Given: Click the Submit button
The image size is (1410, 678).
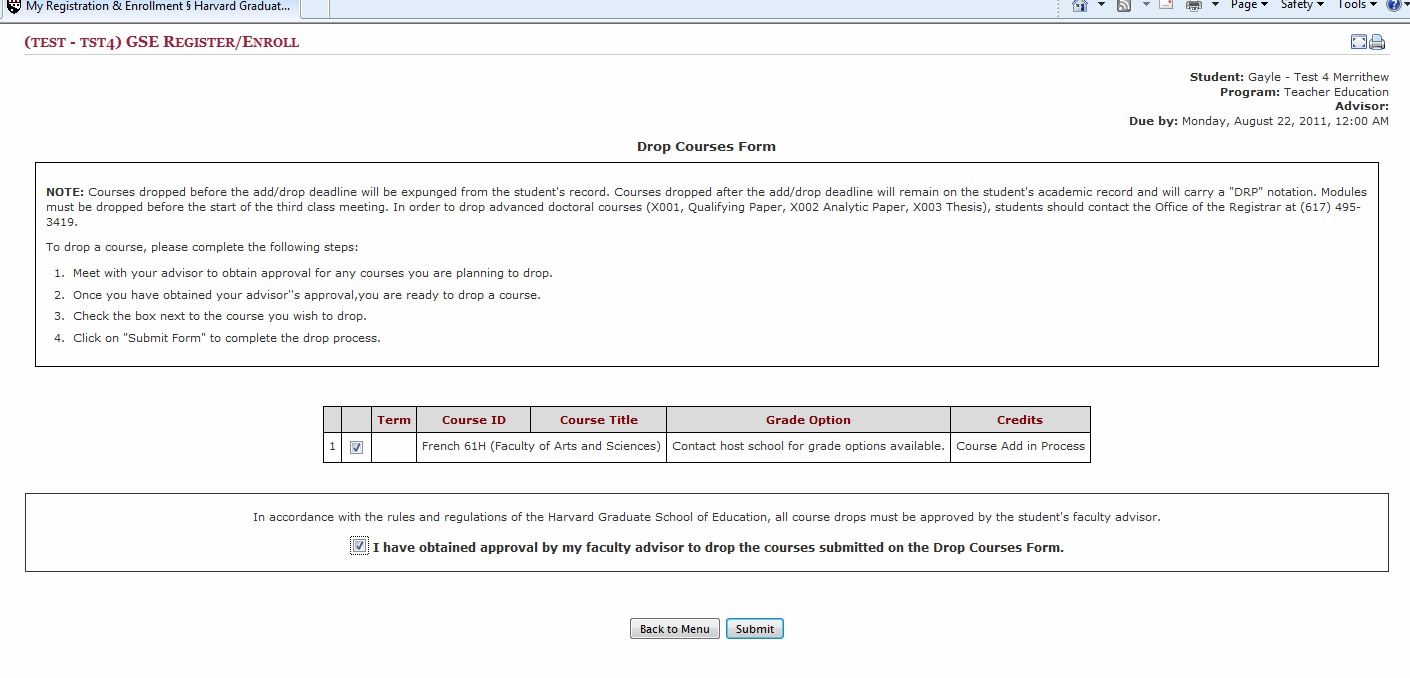Looking at the screenshot, I should click(754, 629).
